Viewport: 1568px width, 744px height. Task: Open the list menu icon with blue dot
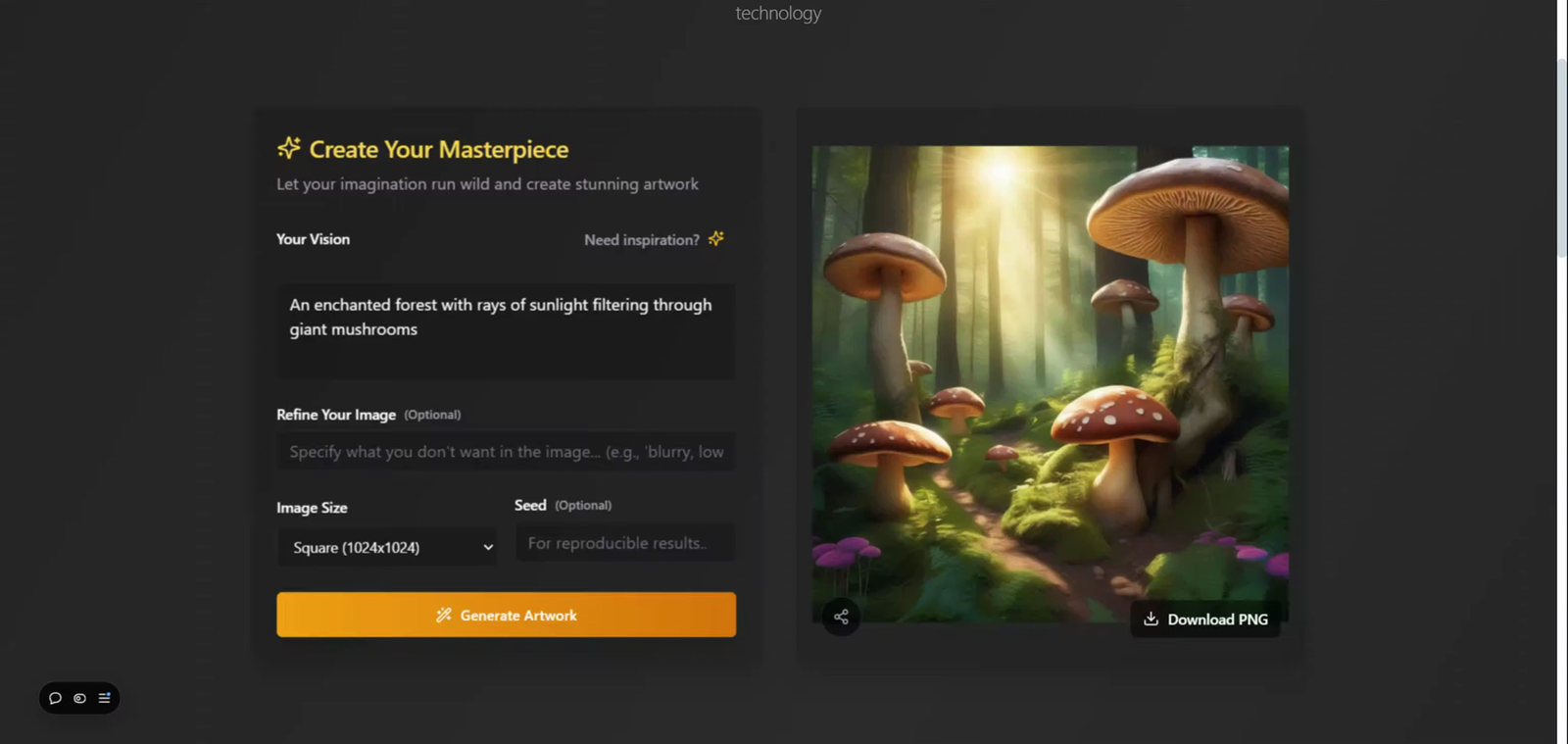click(104, 698)
